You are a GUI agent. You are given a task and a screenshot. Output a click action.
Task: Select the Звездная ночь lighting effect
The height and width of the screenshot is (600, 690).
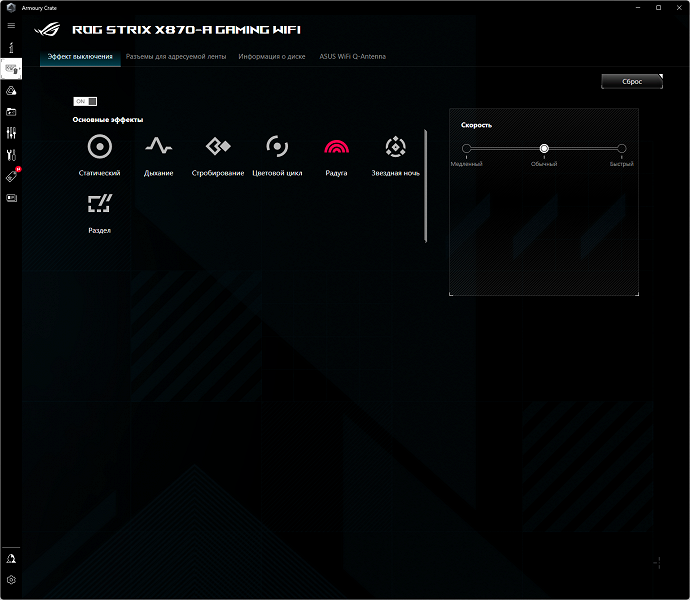coord(396,155)
